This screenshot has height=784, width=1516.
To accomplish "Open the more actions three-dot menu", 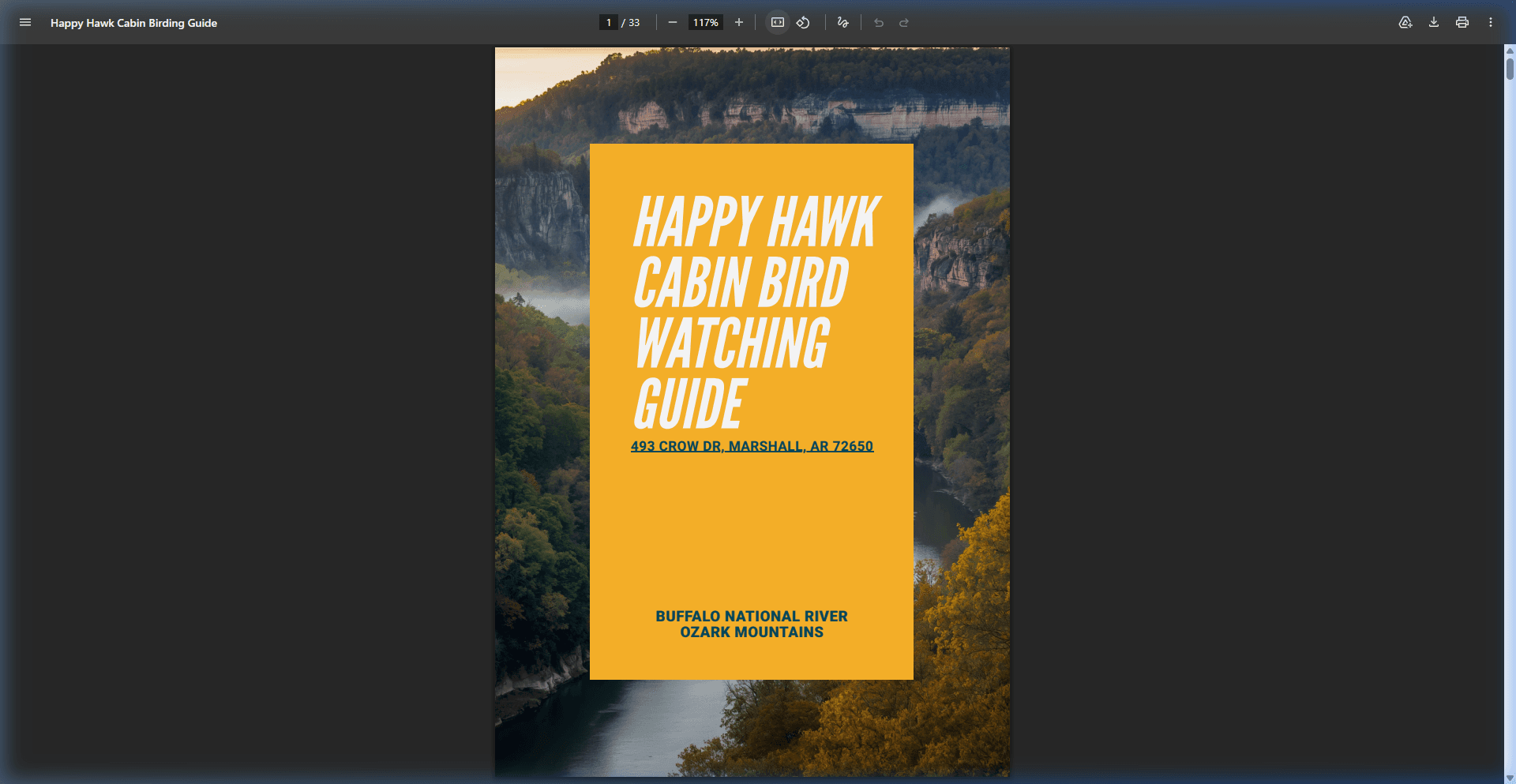I will tap(1491, 22).
